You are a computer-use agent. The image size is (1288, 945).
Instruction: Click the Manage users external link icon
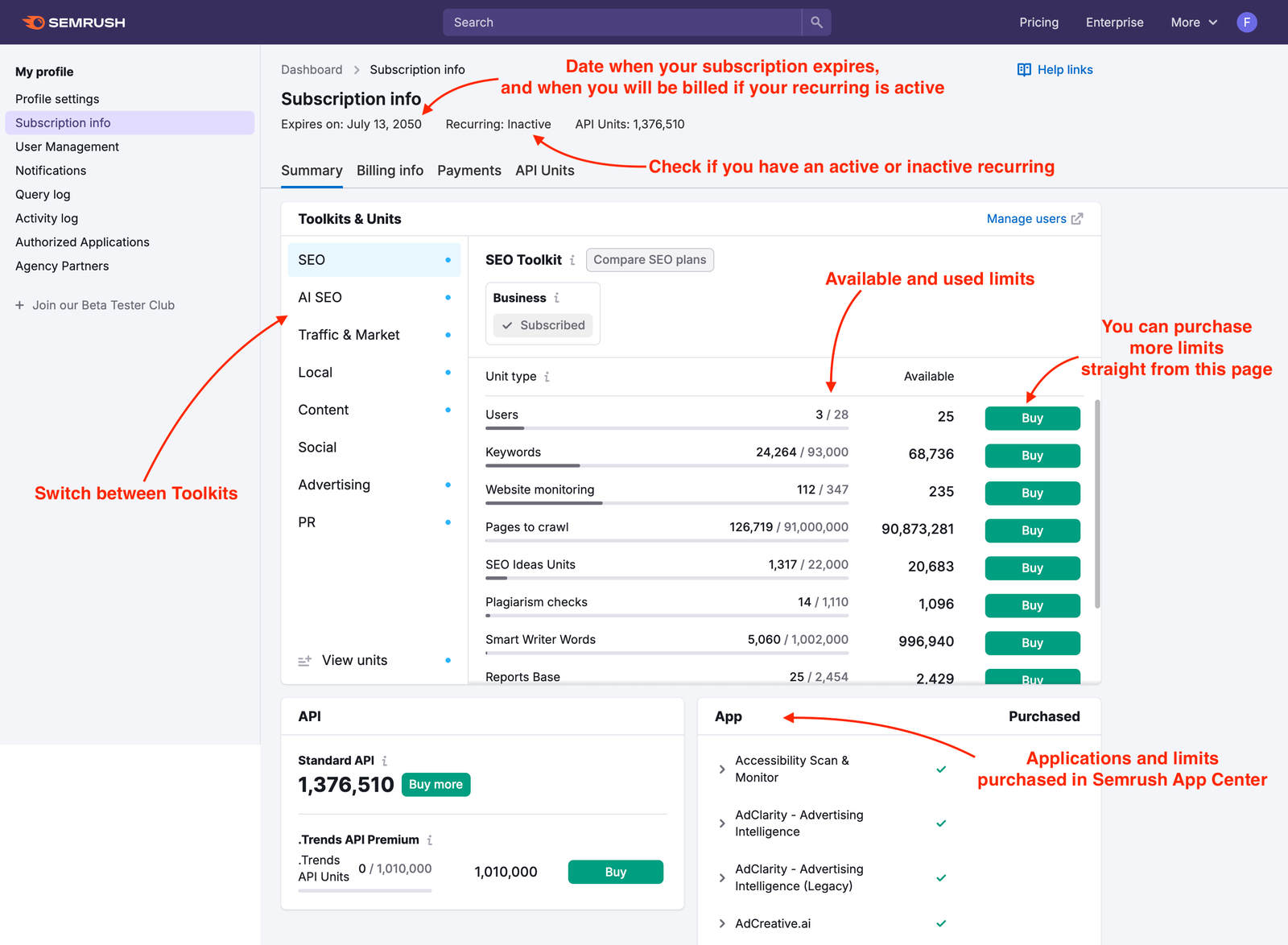[1077, 218]
